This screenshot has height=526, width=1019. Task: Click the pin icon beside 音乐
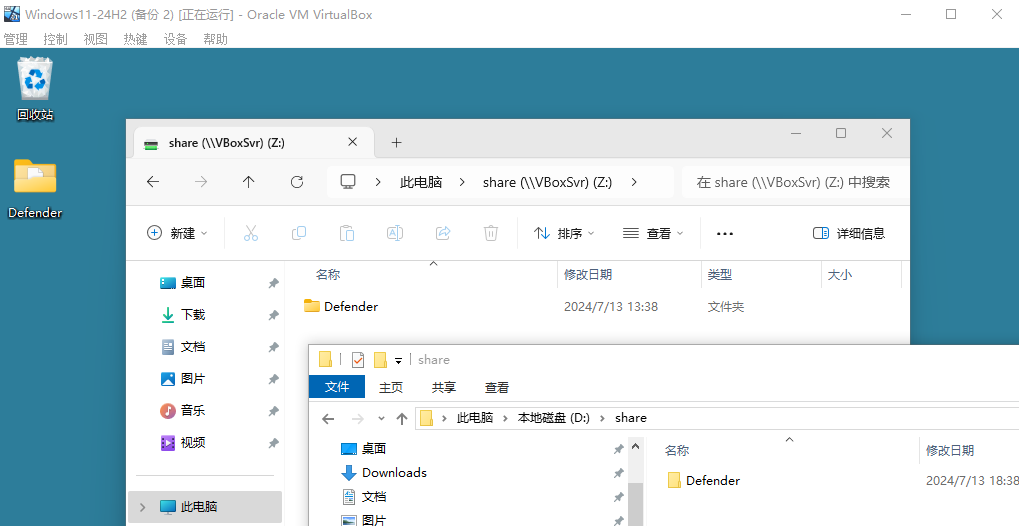click(x=274, y=412)
